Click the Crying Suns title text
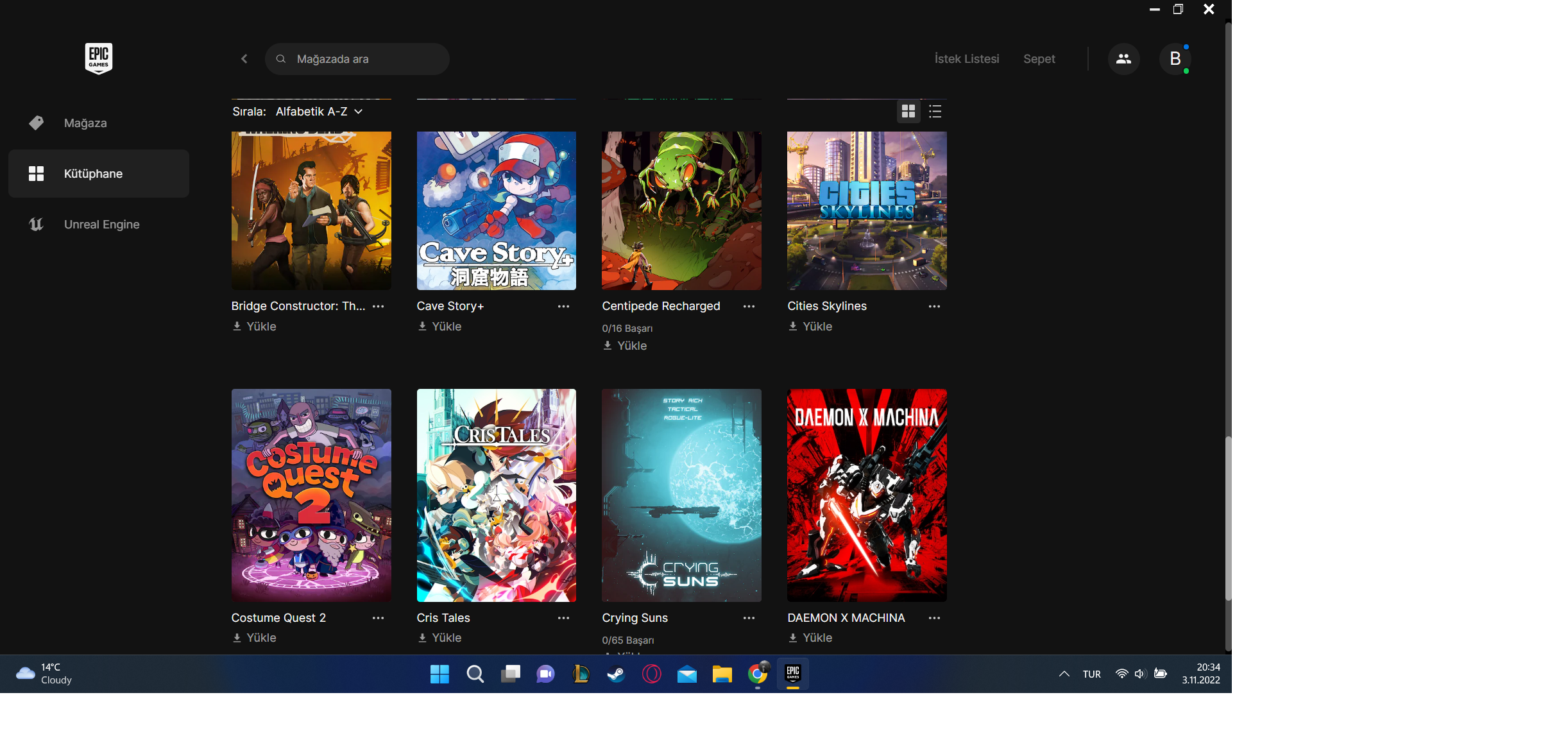Image resolution: width=1568 pixels, height=729 pixels. (635, 619)
